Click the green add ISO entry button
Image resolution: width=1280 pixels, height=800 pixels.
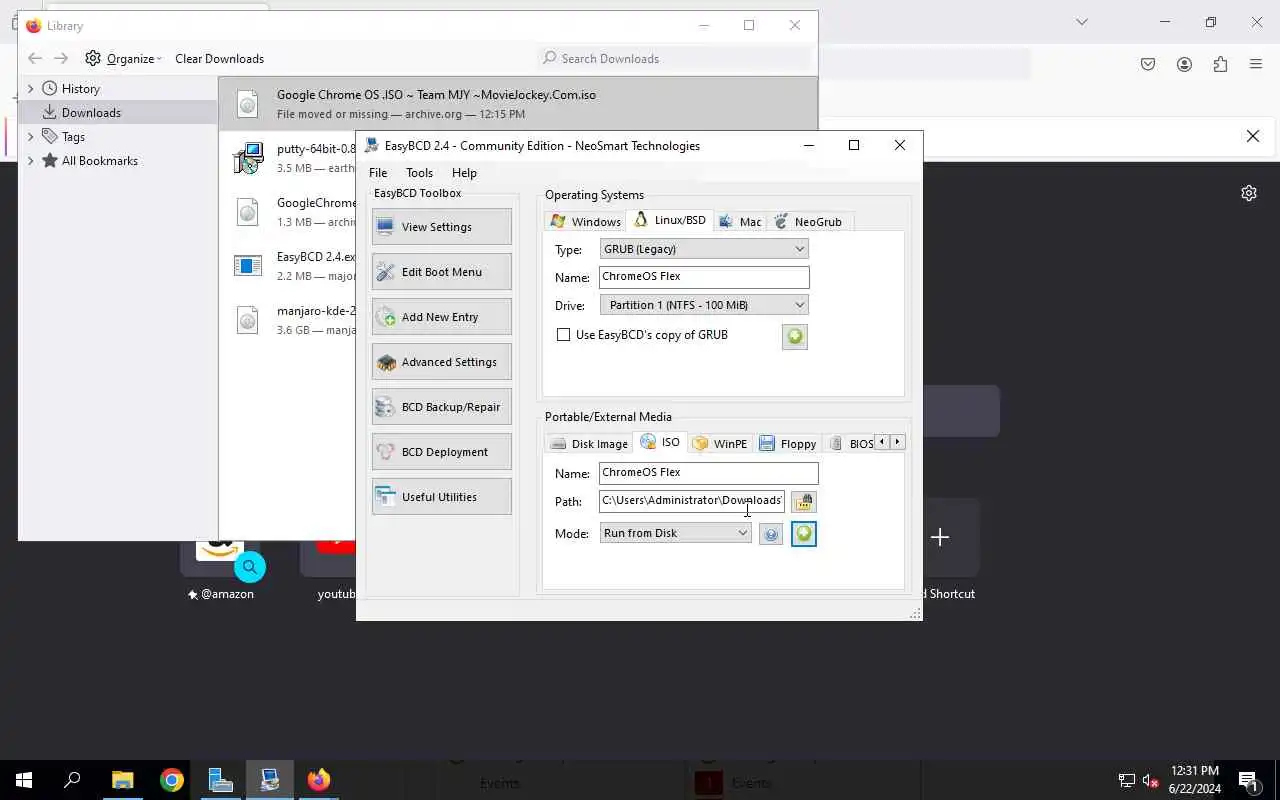803,534
